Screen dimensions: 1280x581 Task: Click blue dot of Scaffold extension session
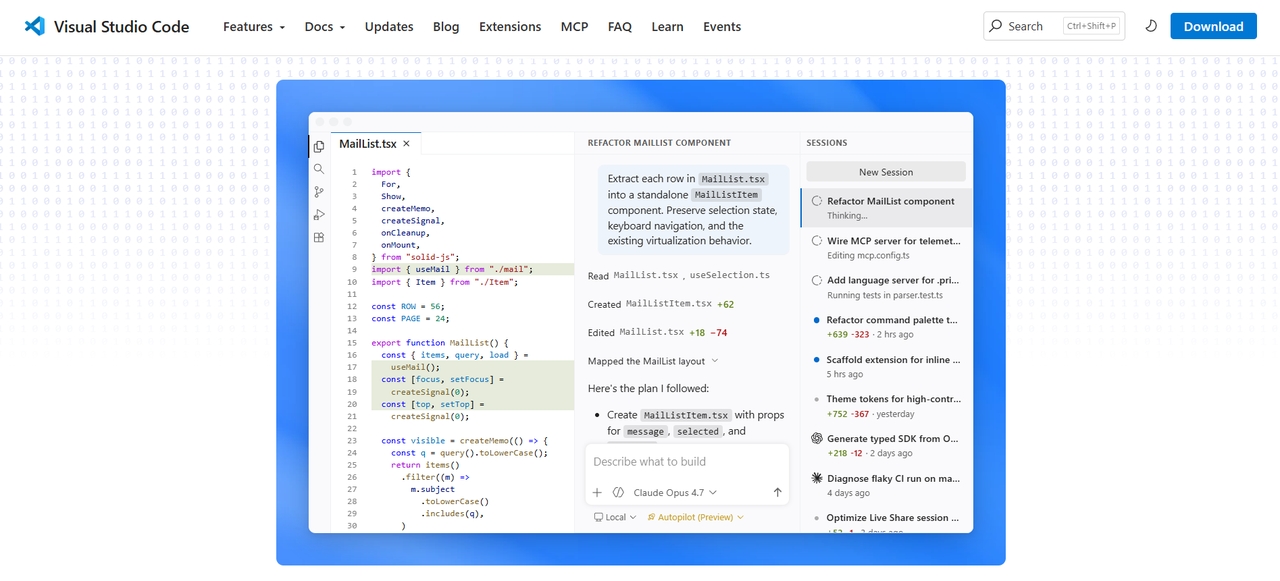[817, 360]
